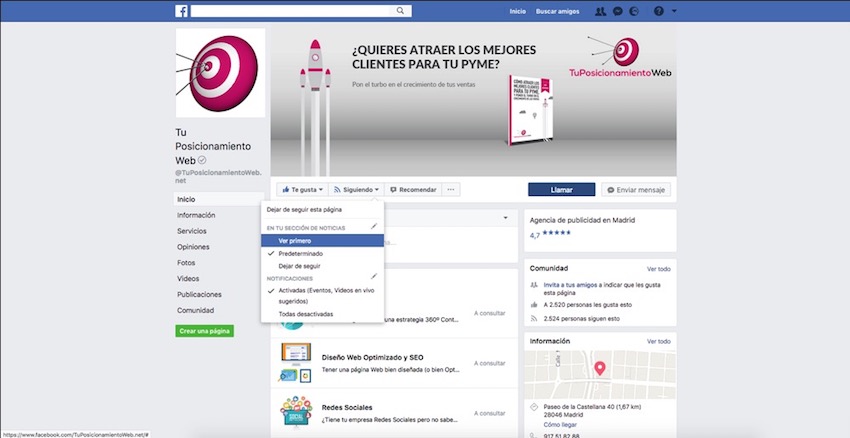Open the three-dots more options button
Image resolution: width=850 pixels, height=438 pixels.
click(x=451, y=190)
